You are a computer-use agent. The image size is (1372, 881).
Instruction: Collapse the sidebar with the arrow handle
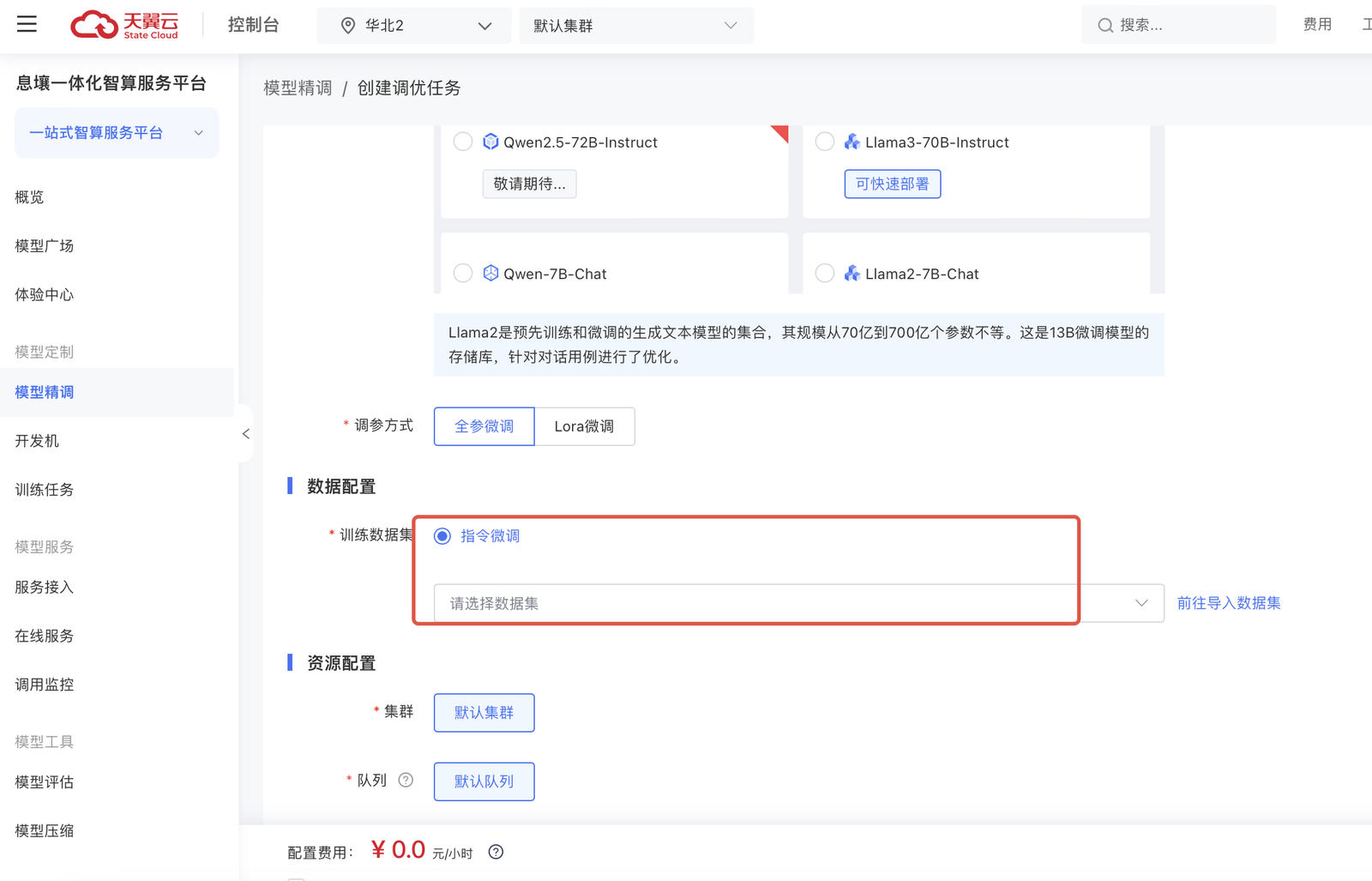(x=246, y=433)
